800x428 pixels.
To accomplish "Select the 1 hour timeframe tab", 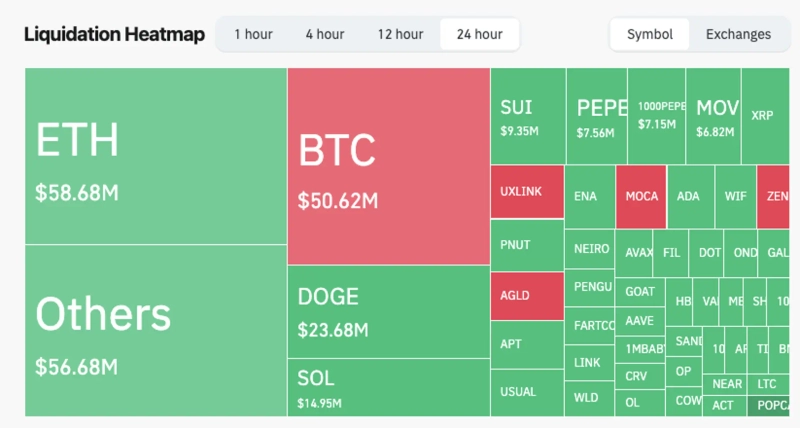I will [253, 34].
